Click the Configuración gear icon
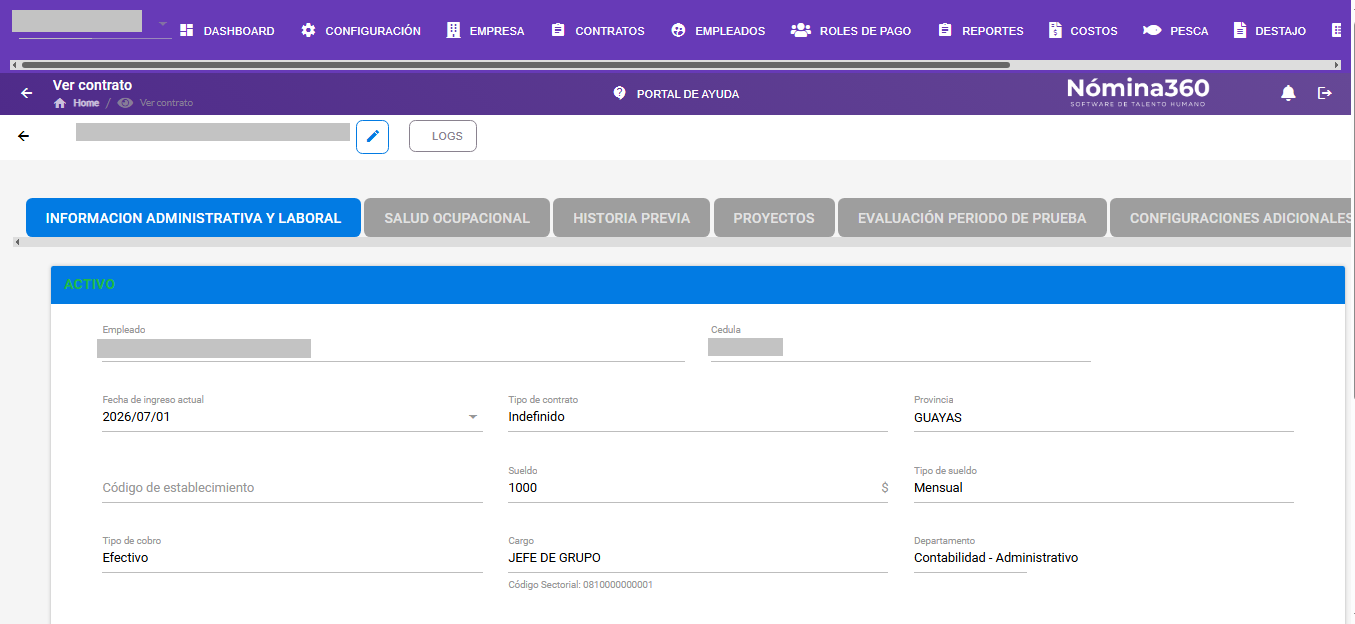 point(308,31)
